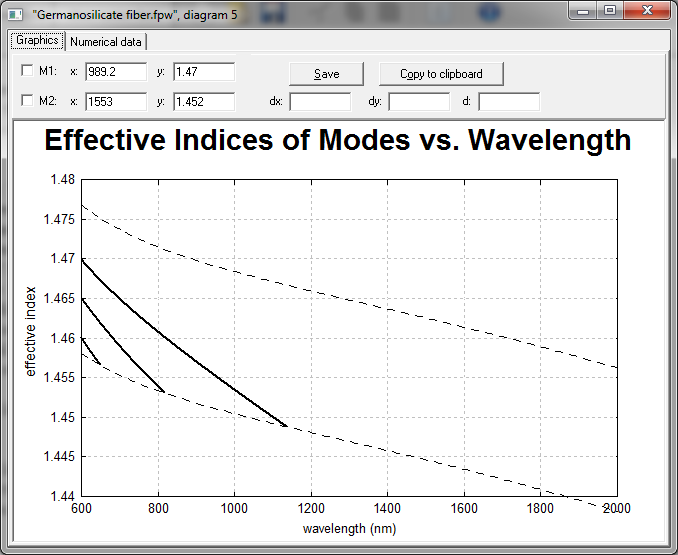Click the M2 x field showing 1553
678x555 pixels.
116,102
